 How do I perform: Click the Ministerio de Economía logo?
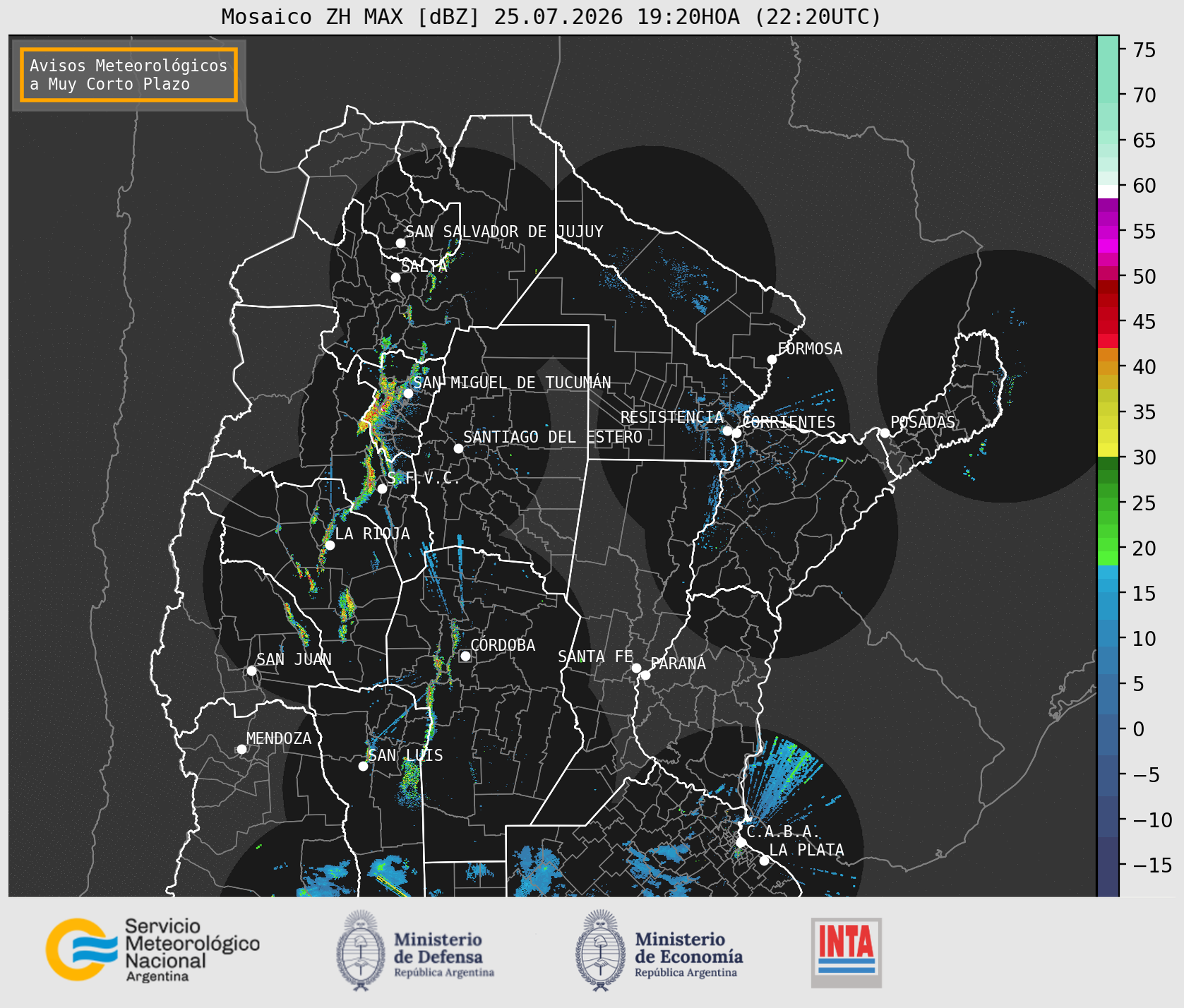coord(659,950)
